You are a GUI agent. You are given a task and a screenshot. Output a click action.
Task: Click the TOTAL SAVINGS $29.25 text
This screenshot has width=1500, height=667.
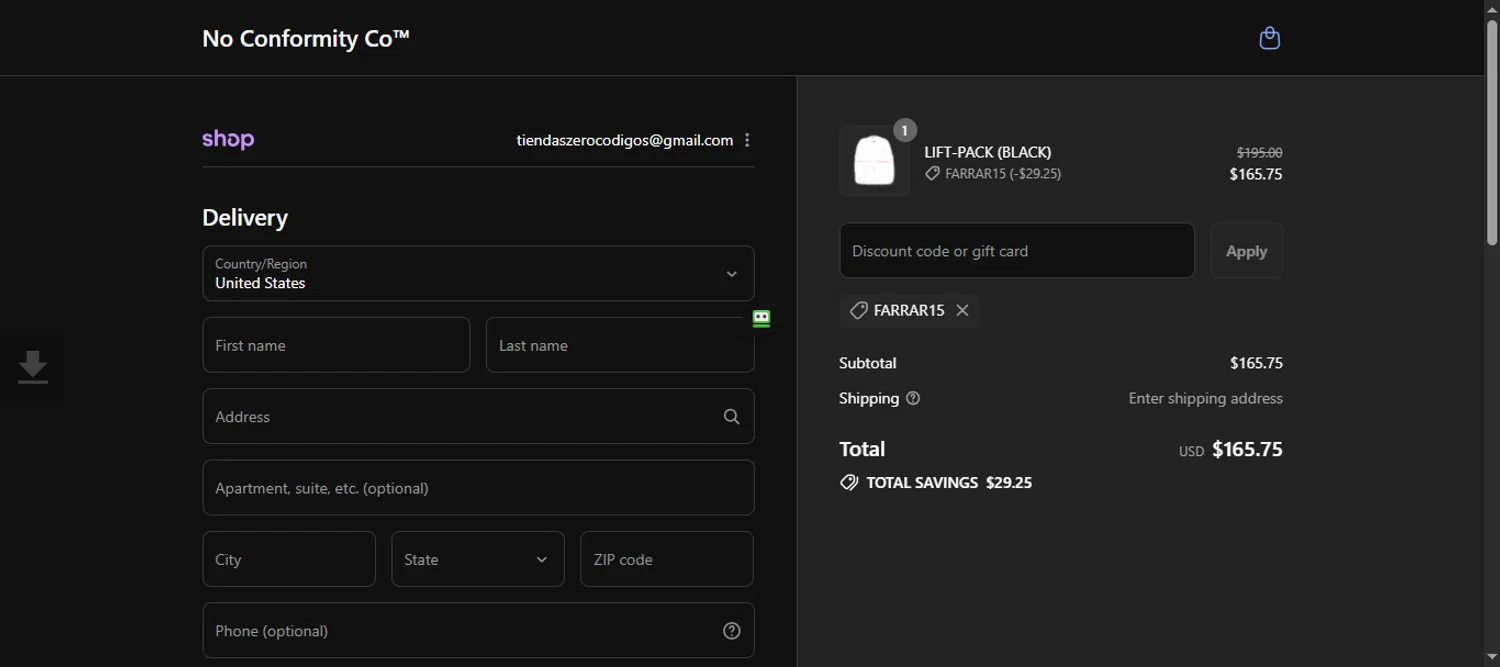(x=949, y=482)
